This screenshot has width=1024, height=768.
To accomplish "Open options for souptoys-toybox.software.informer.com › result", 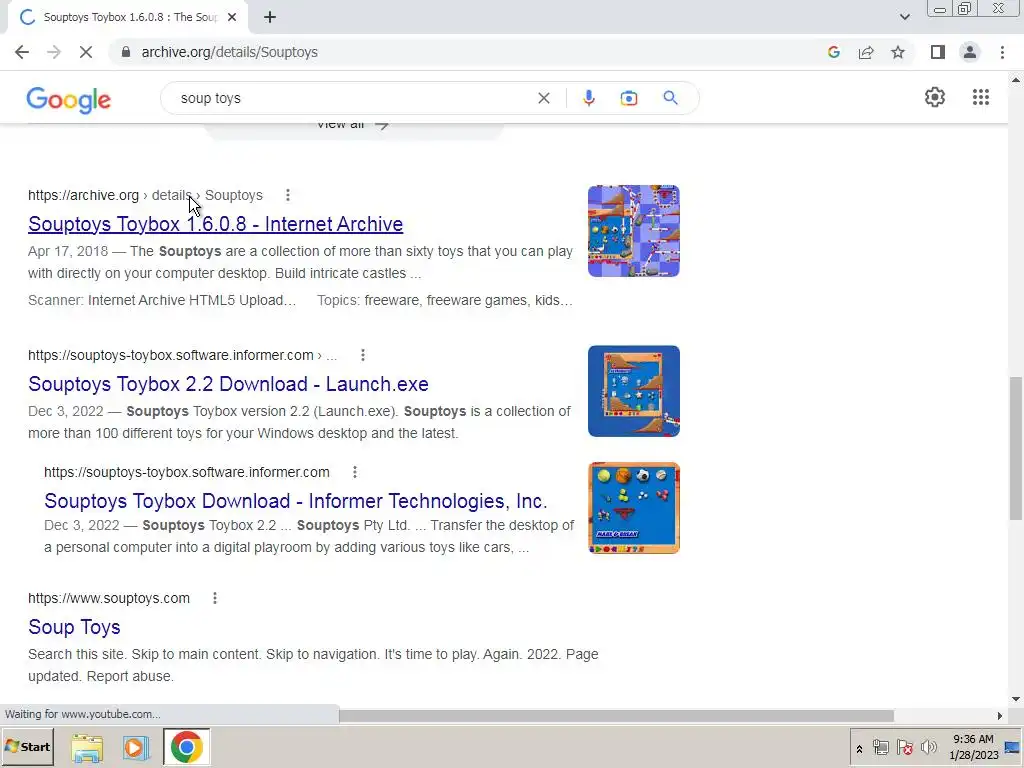I will point(362,355).
